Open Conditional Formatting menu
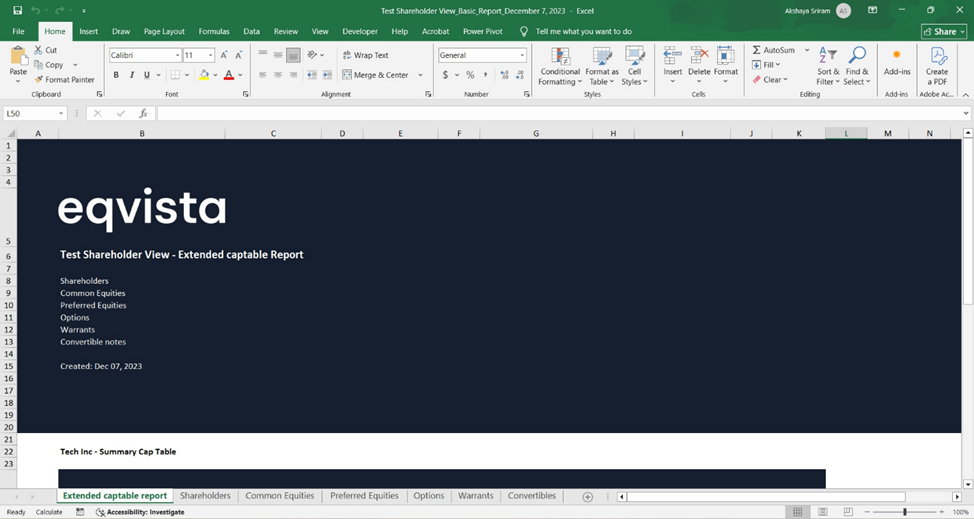Image resolution: width=974 pixels, height=519 pixels. (560, 66)
